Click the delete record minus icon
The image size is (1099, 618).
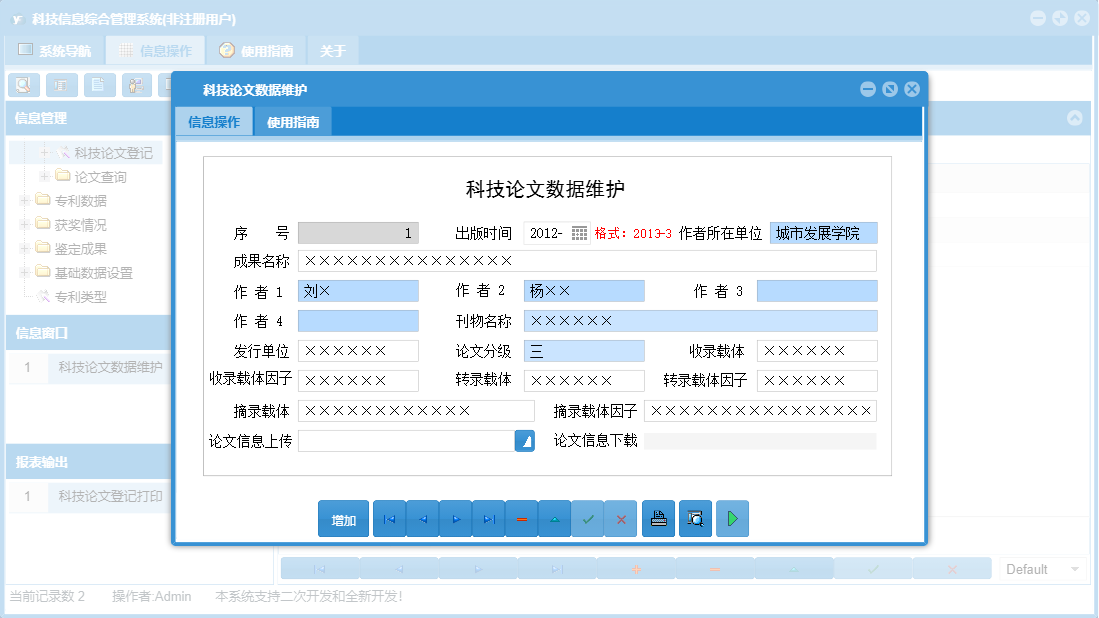tap(522, 518)
